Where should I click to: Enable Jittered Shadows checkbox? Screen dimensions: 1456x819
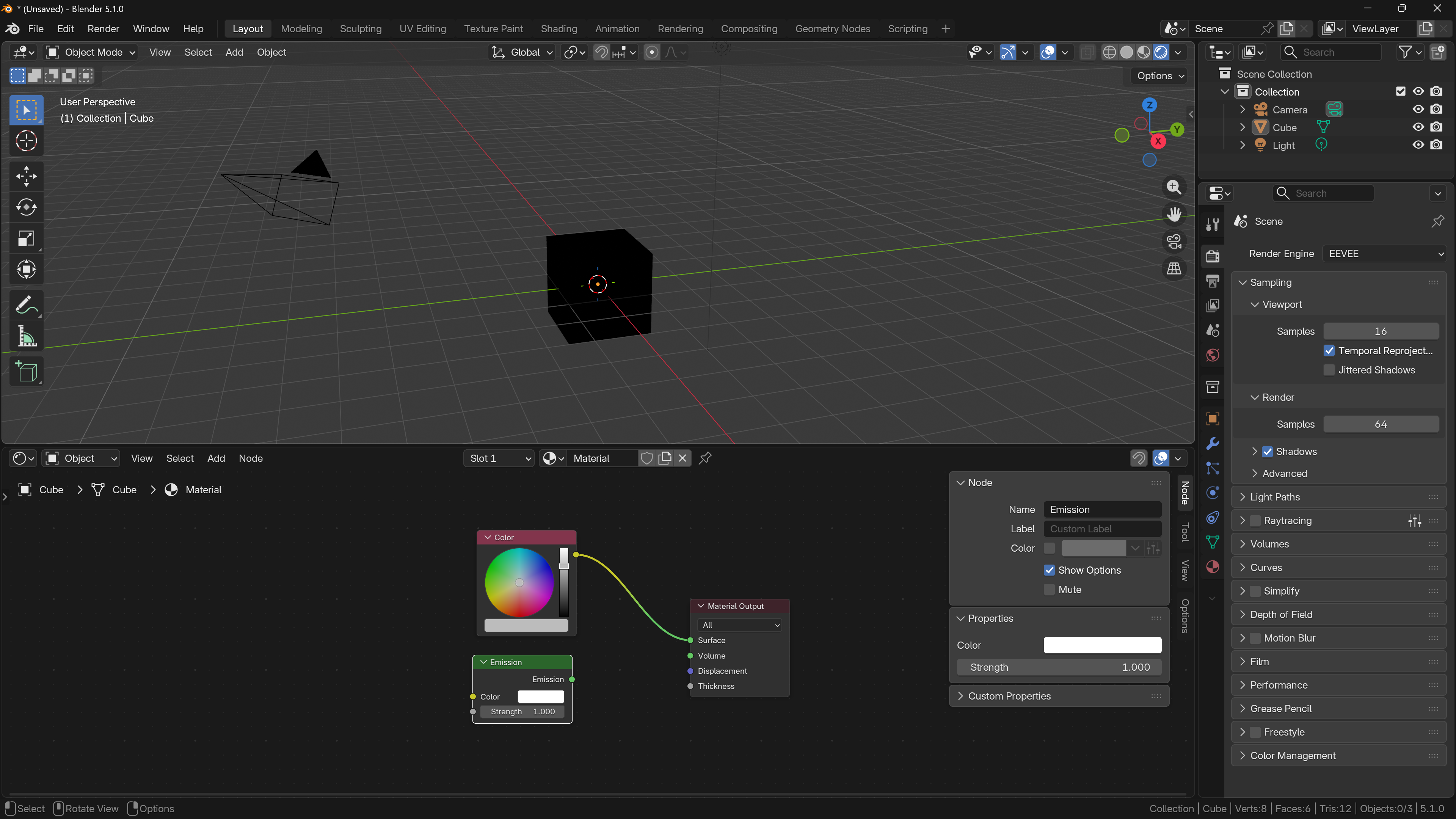(x=1329, y=370)
